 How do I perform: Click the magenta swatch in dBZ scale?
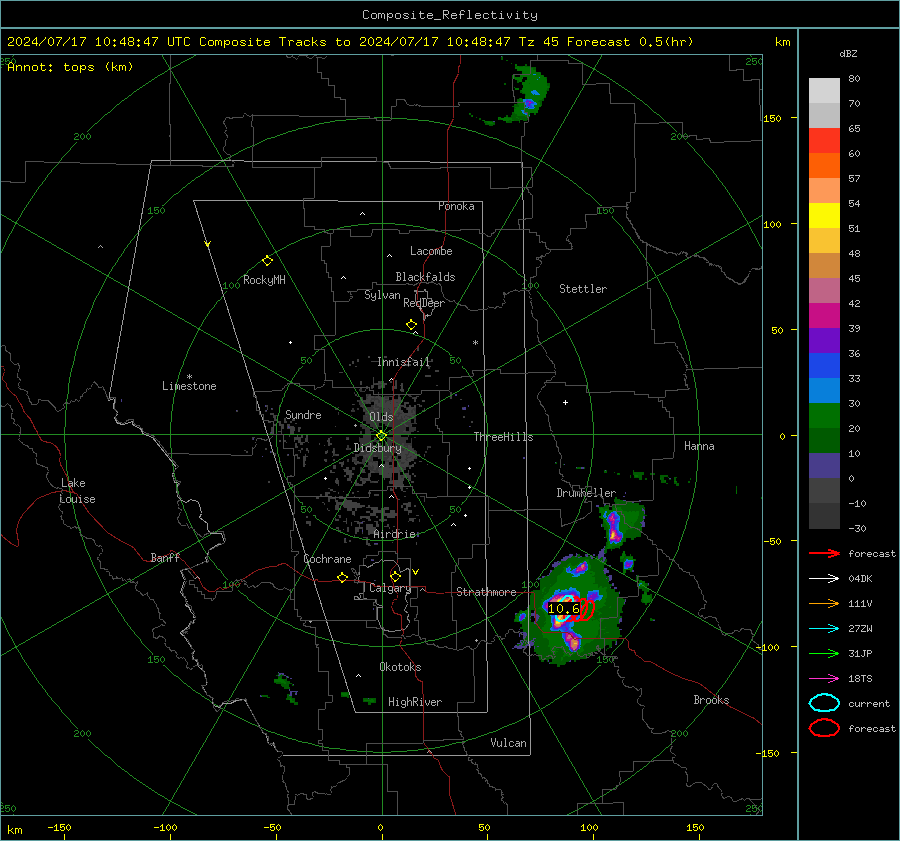[824, 316]
